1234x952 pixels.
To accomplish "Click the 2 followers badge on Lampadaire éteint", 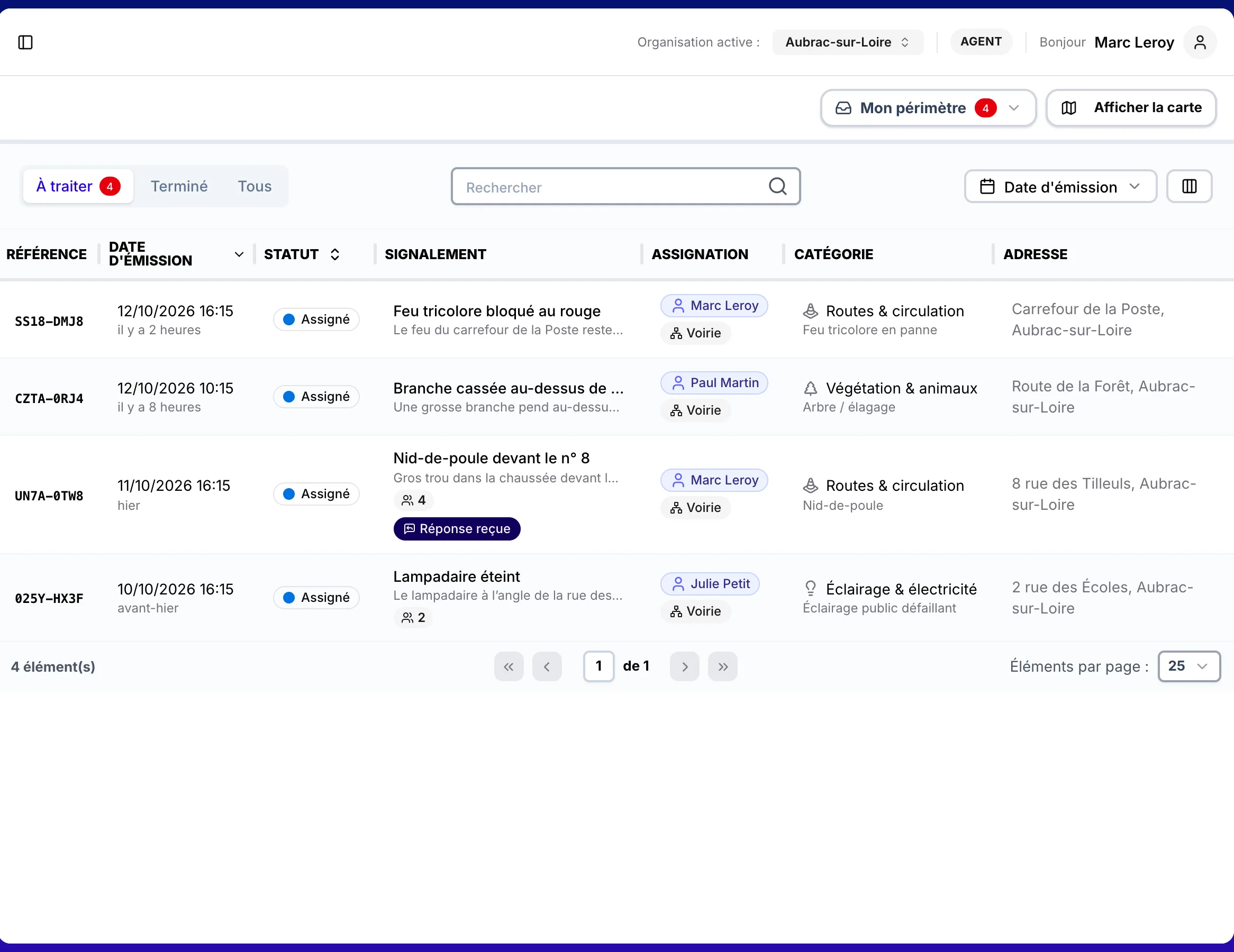I will (414, 618).
